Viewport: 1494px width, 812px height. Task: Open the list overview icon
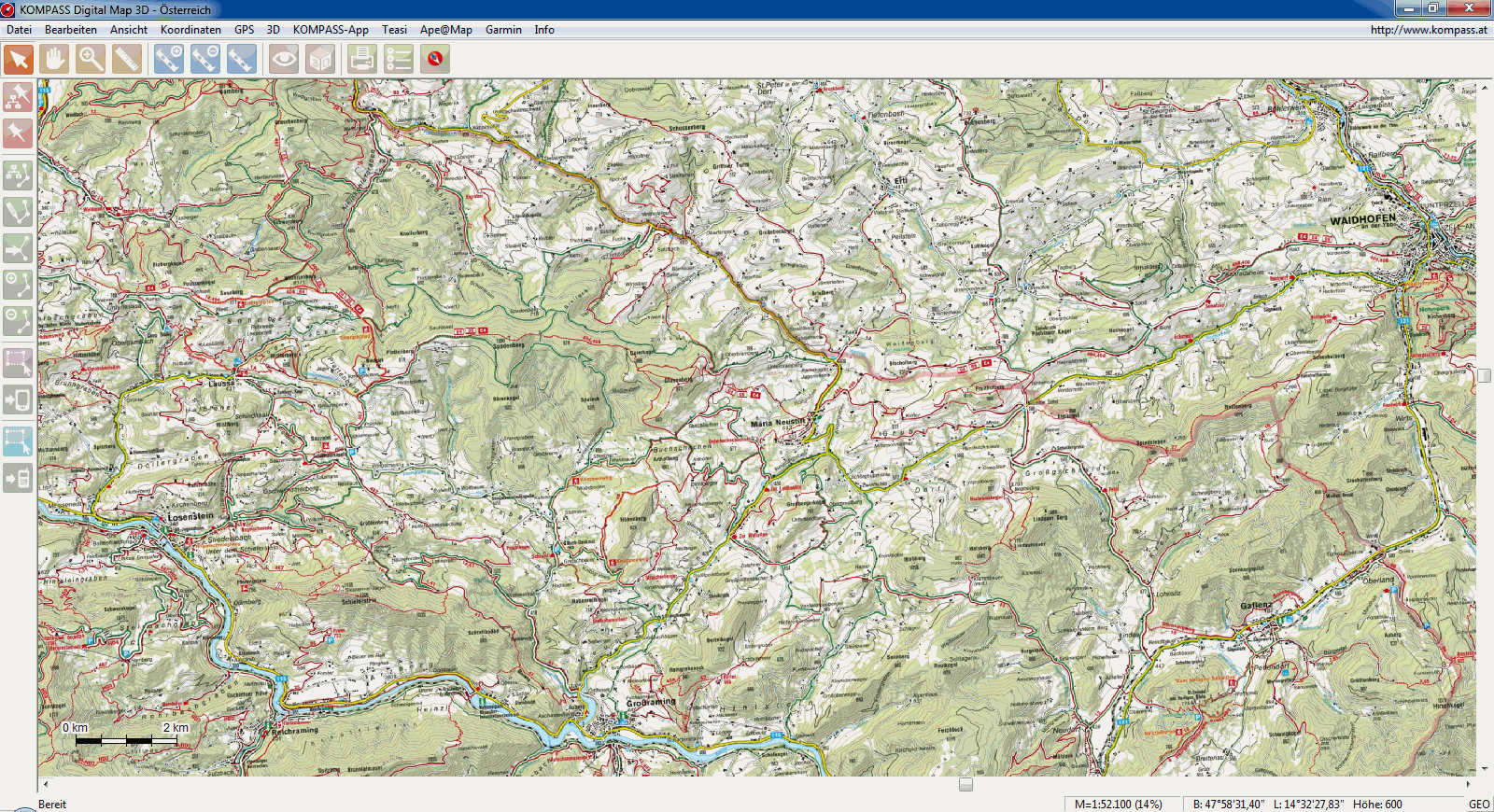[399, 59]
